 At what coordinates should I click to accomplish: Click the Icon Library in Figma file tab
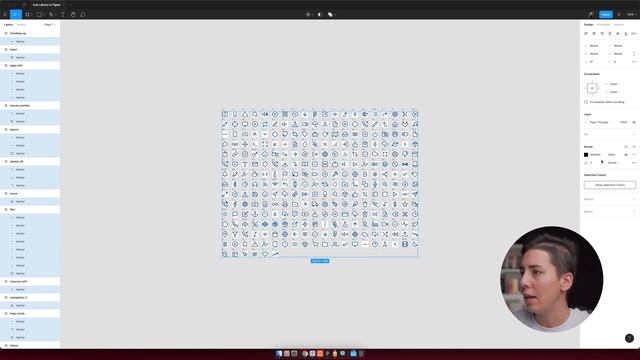point(47,5)
